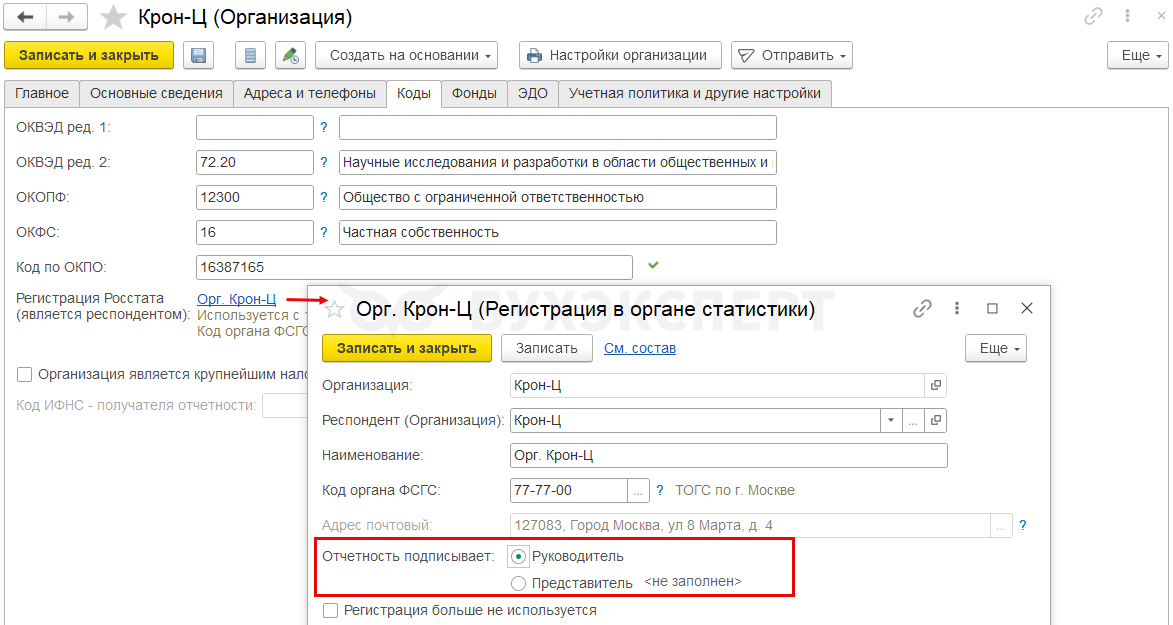Open См. состав link
1173x625 pixels.
coord(640,348)
